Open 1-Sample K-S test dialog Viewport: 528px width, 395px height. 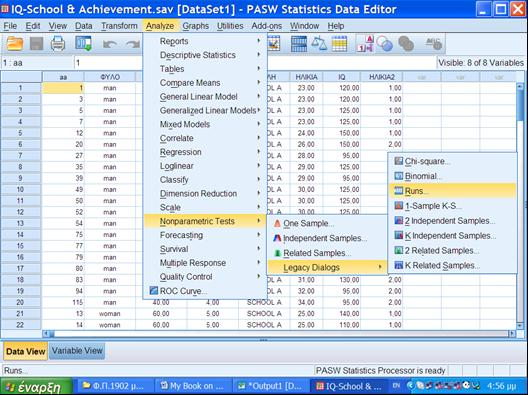pyautogui.click(x=452, y=206)
